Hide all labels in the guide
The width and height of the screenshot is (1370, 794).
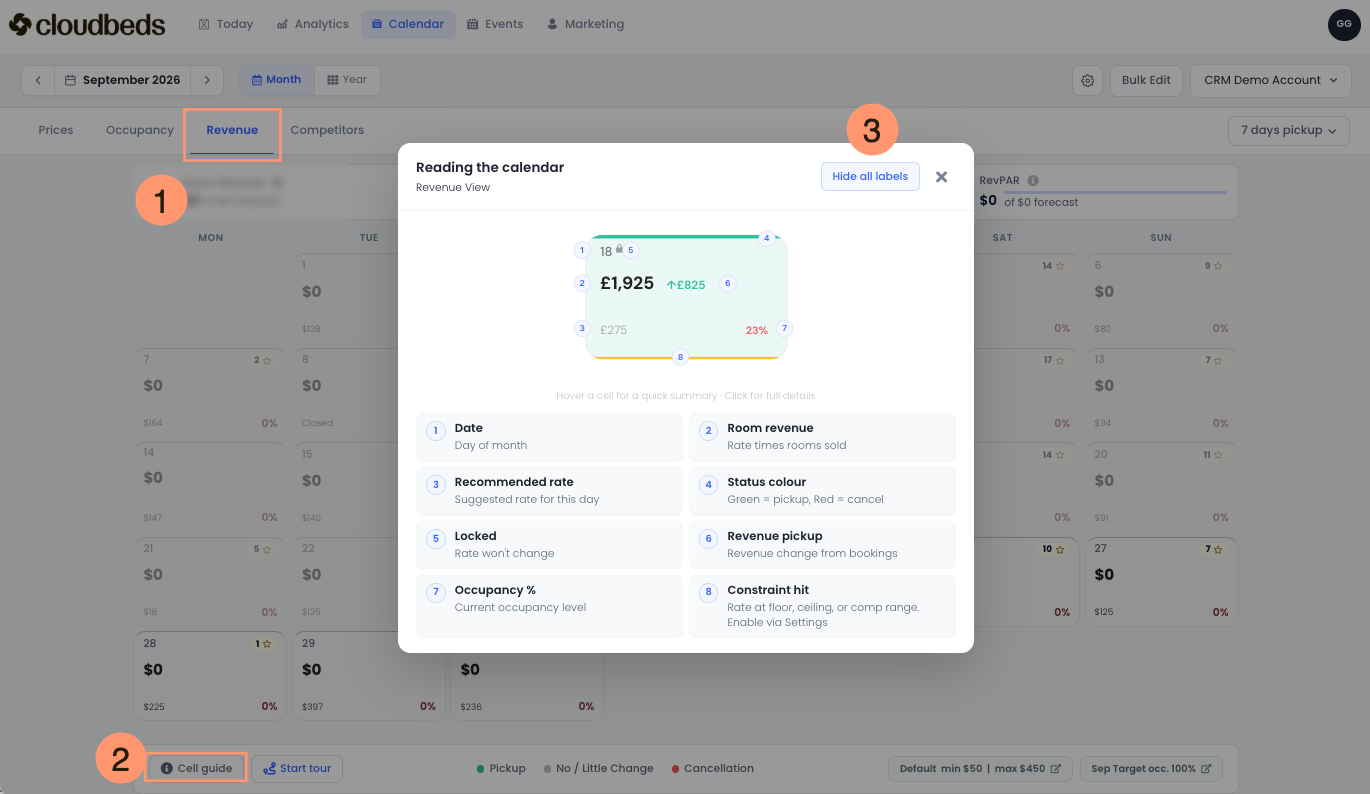click(870, 176)
